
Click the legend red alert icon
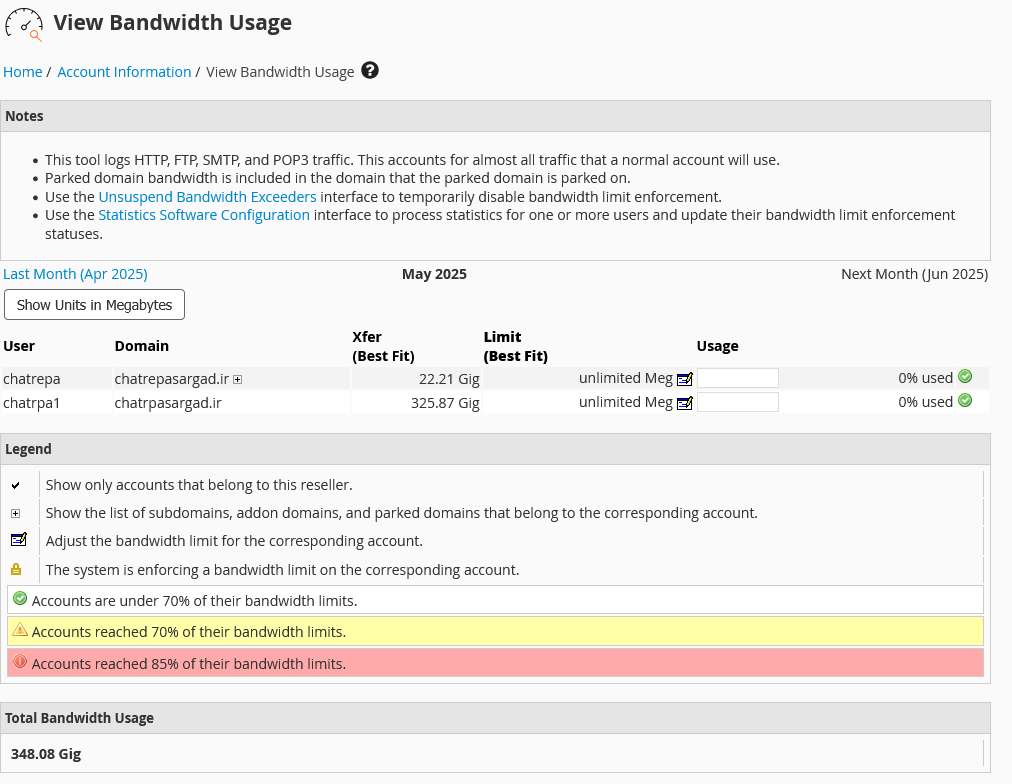[x=19, y=662]
